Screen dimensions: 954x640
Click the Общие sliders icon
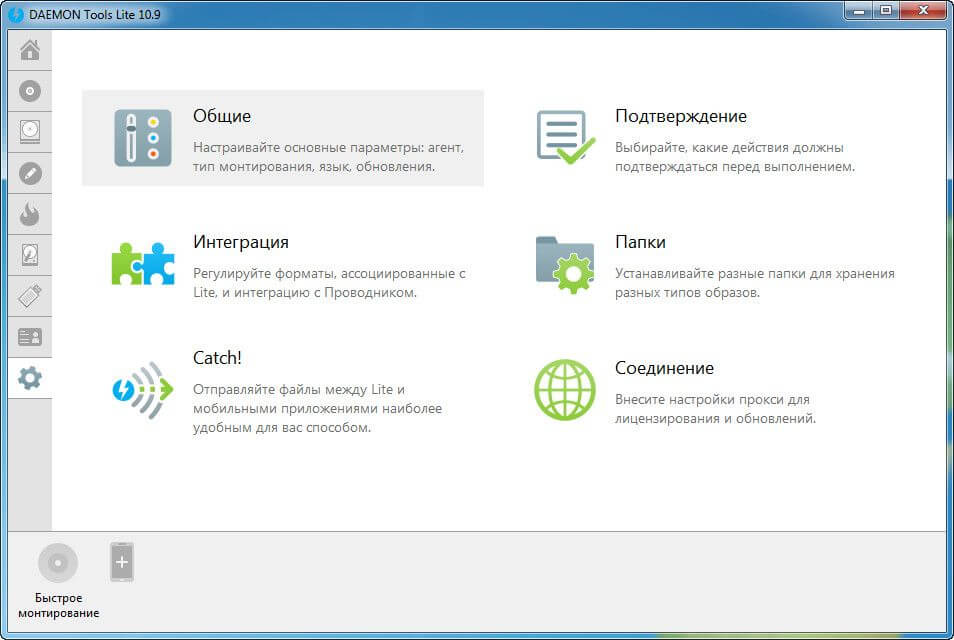point(143,138)
